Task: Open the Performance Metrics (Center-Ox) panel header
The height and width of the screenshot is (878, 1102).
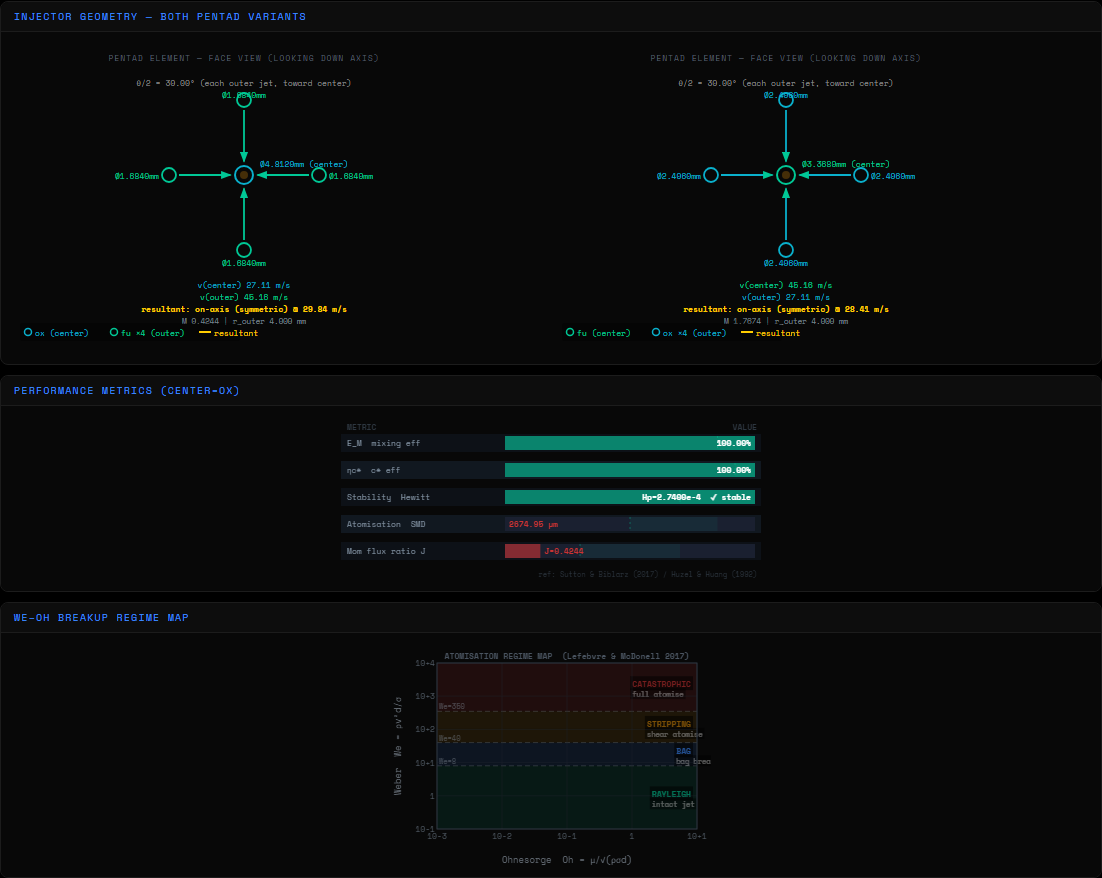Action: tap(551, 391)
